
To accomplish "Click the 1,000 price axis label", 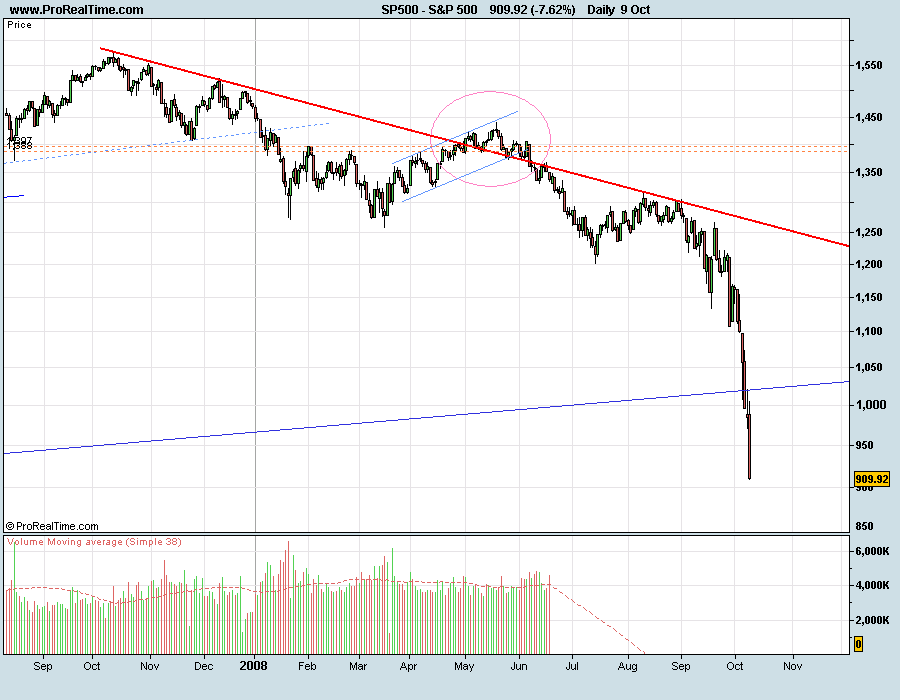I will [871, 405].
